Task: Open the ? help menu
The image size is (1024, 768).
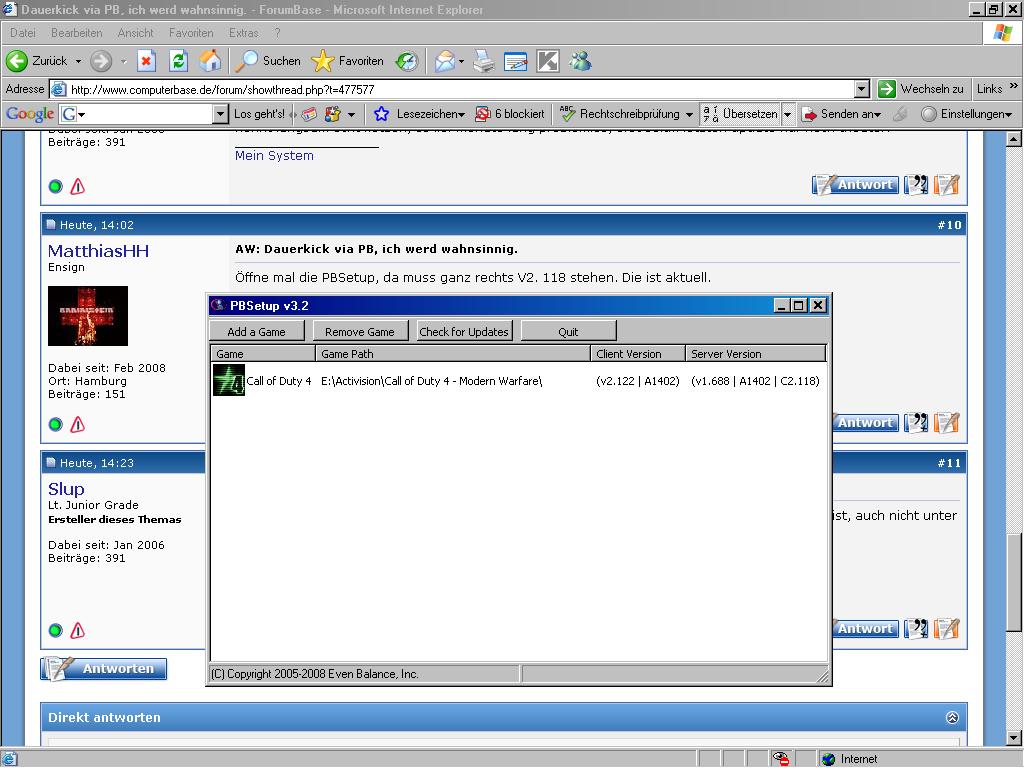Action: click(277, 33)
